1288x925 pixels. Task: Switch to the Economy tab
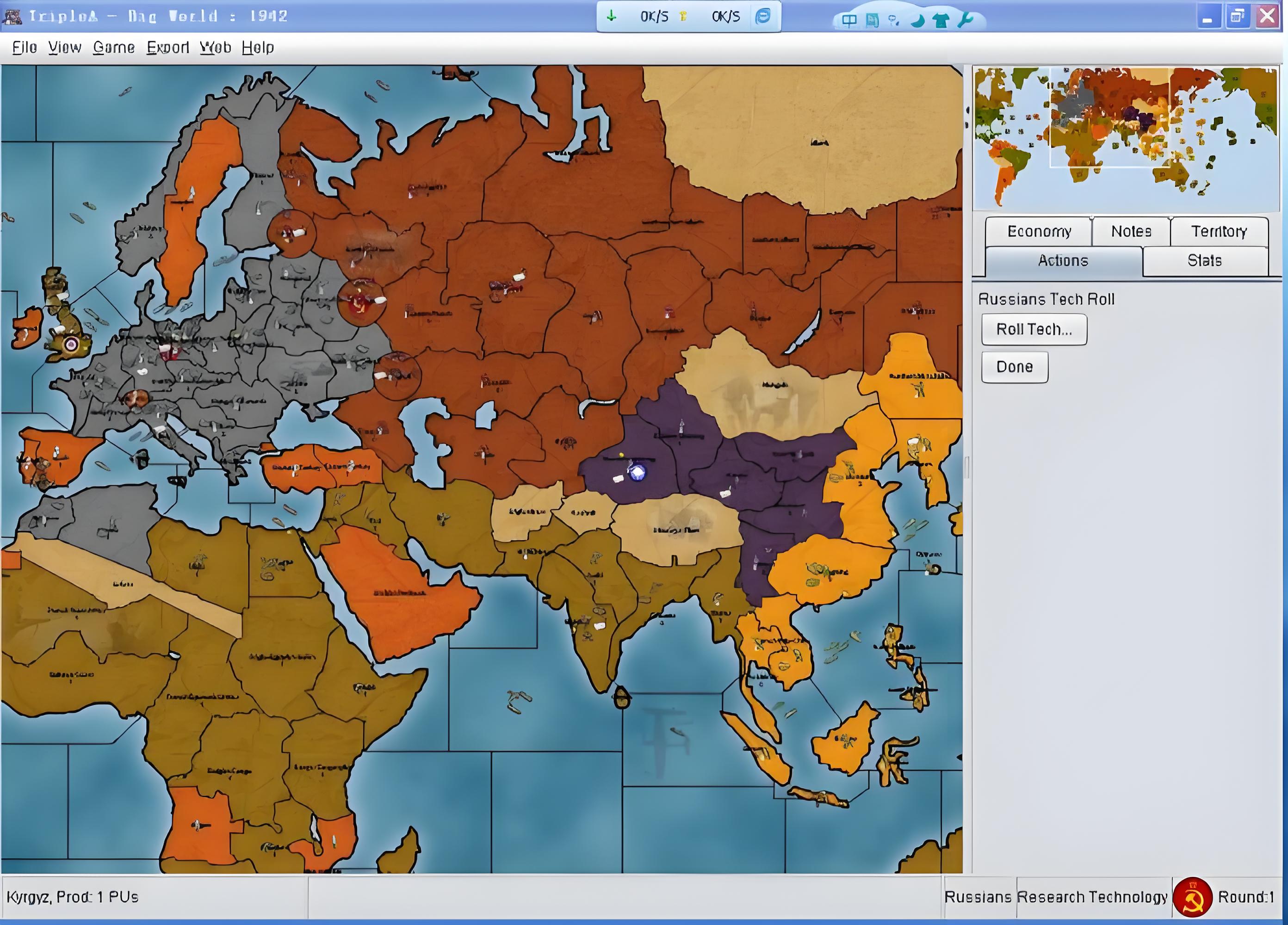coord(1039,231)
